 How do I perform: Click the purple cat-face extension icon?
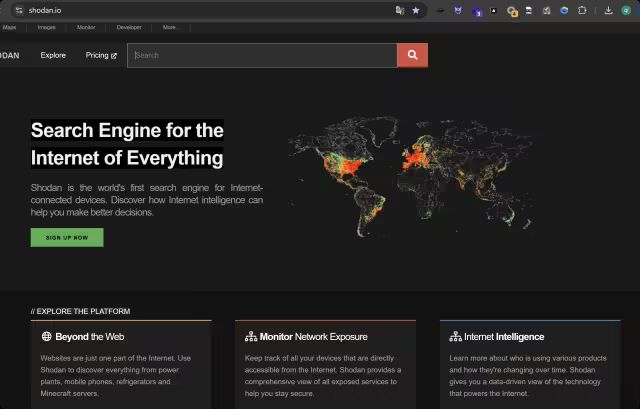458,10
